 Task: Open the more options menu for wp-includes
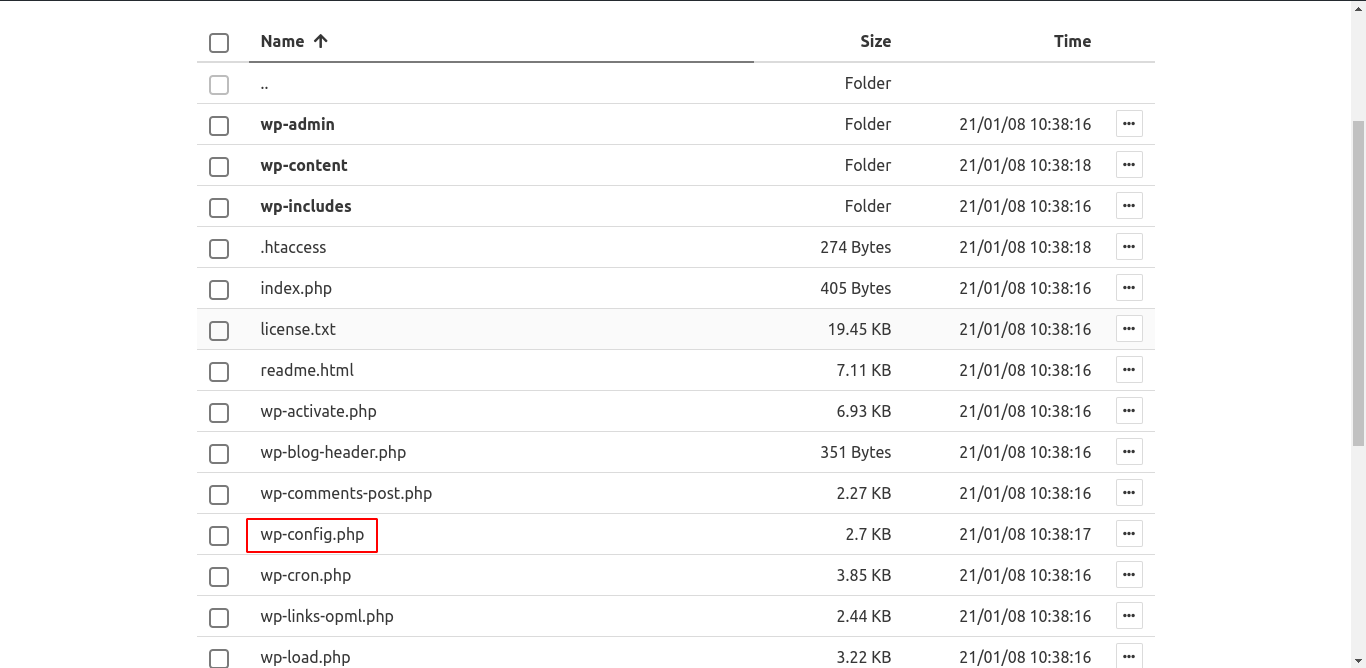click(1129, 206)
